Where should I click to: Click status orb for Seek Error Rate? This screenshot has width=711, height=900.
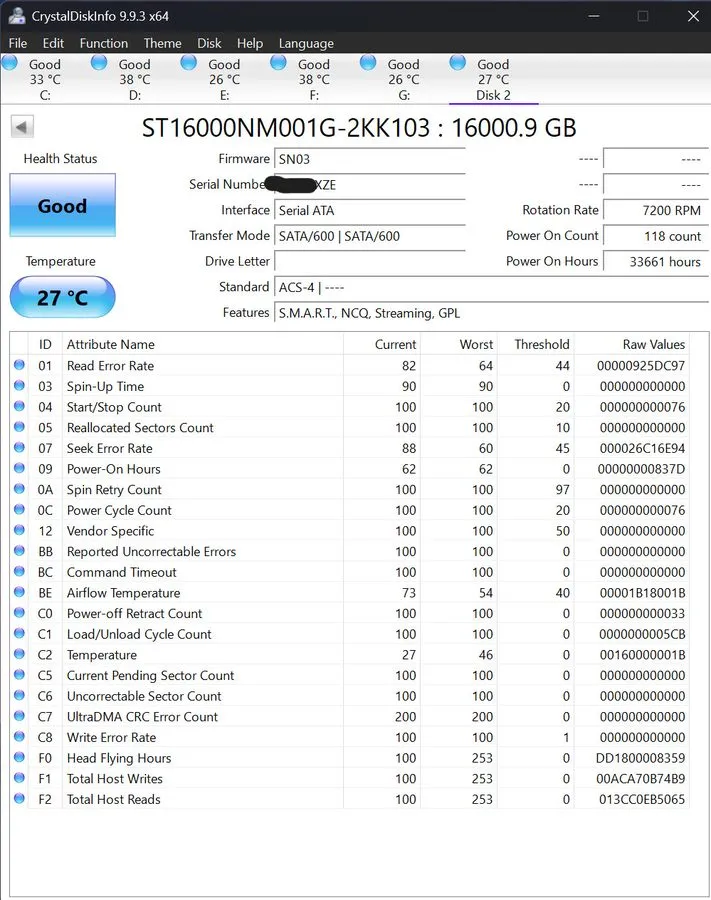click(19, 447)
